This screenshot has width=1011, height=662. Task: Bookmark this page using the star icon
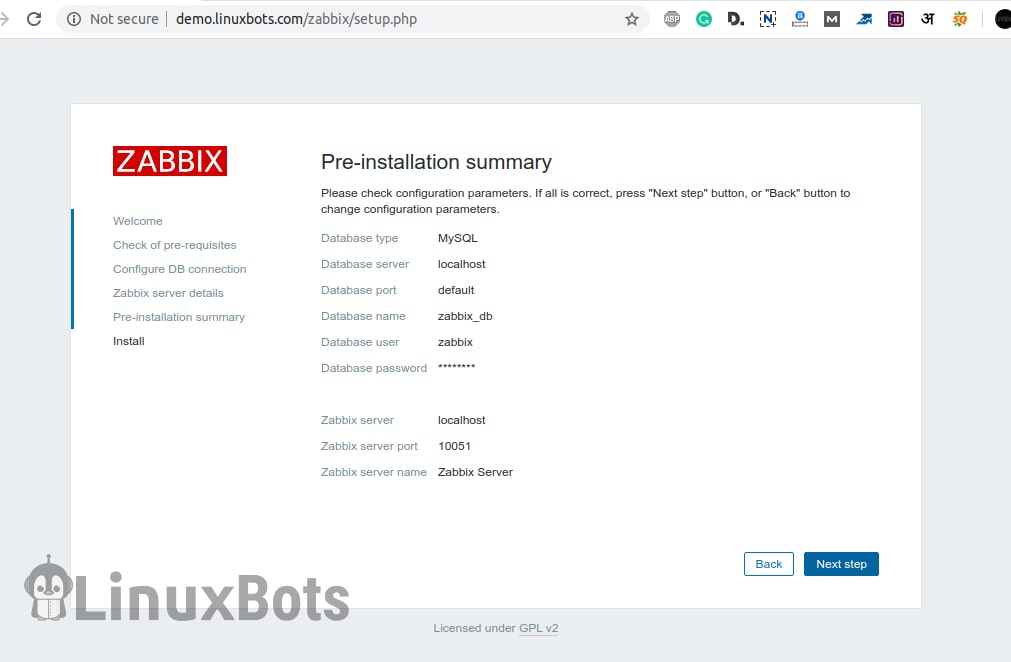click(632, 18)
